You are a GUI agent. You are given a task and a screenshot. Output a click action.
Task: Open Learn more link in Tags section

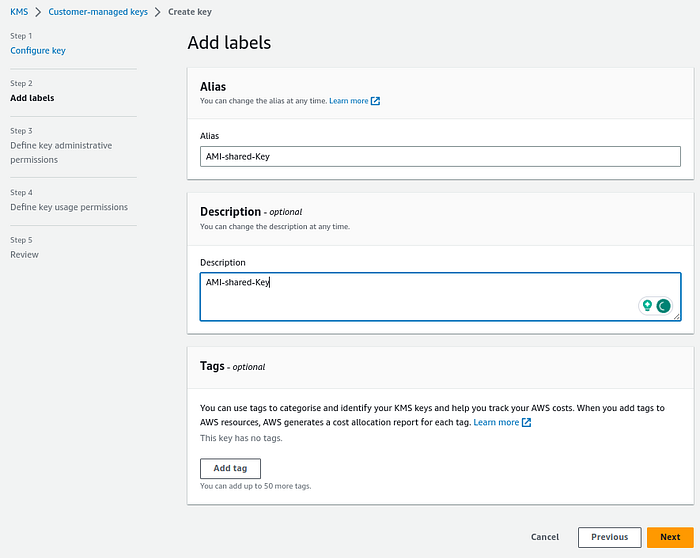(496, 423)
